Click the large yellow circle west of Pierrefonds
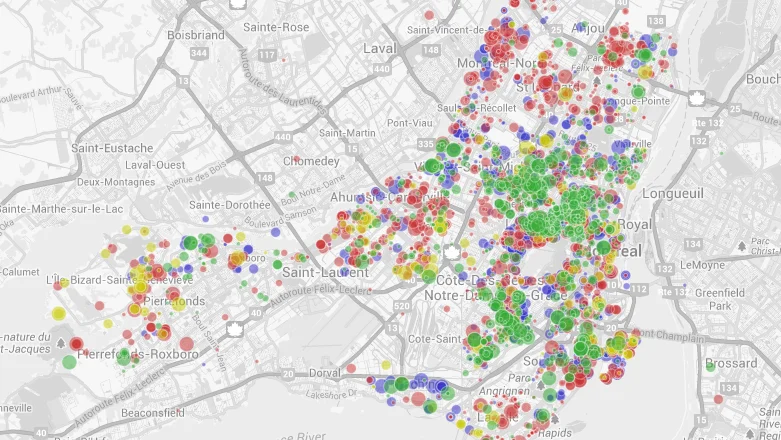This screenshot has height=440, width=781. click(x=59, y=313)
